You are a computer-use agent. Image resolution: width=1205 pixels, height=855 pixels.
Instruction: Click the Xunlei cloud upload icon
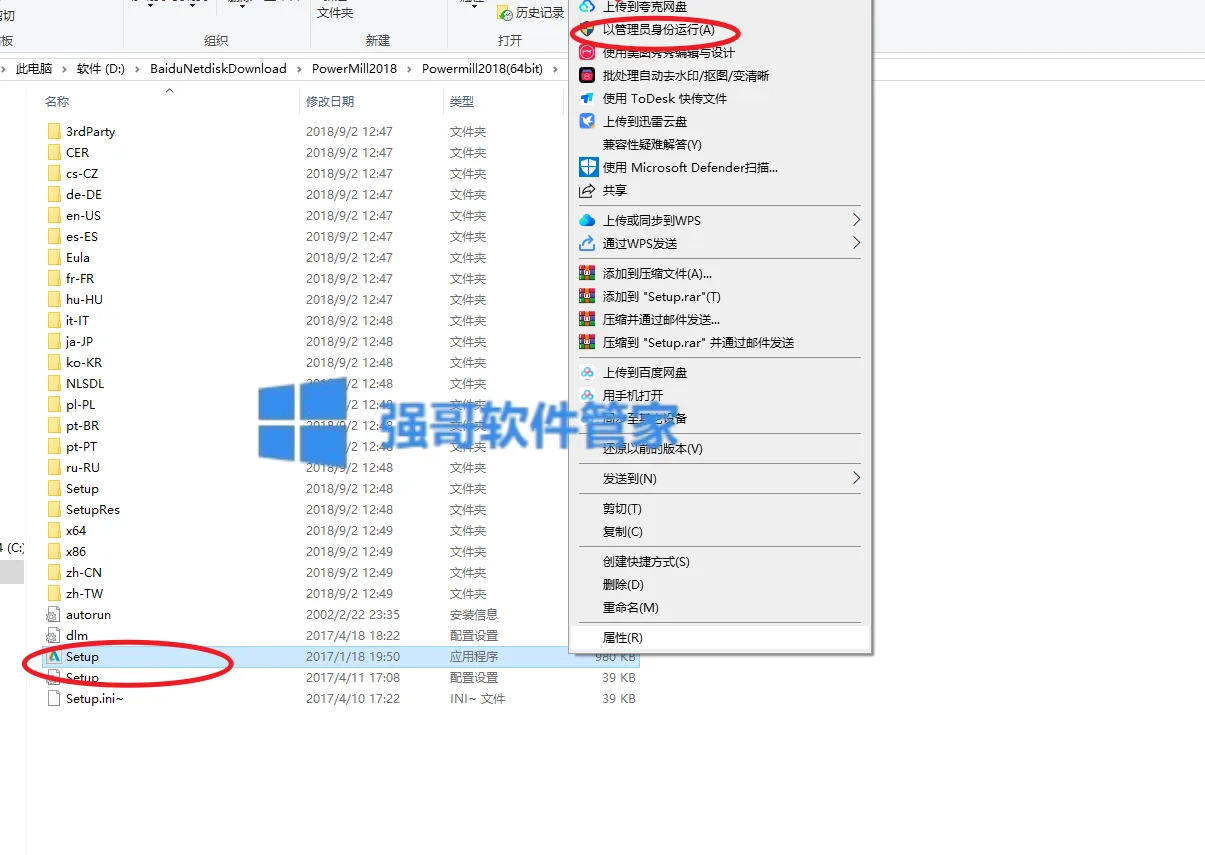(x=587, y=121)
